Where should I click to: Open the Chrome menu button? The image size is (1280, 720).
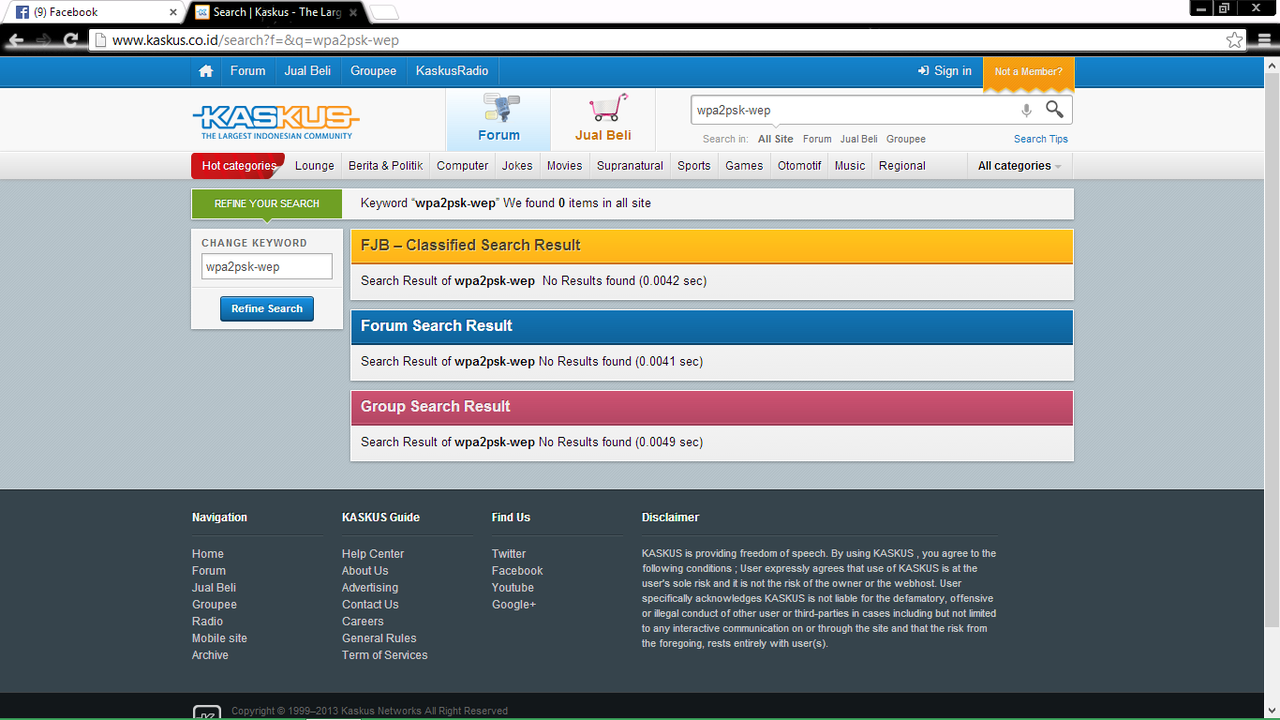[1264, 40]
